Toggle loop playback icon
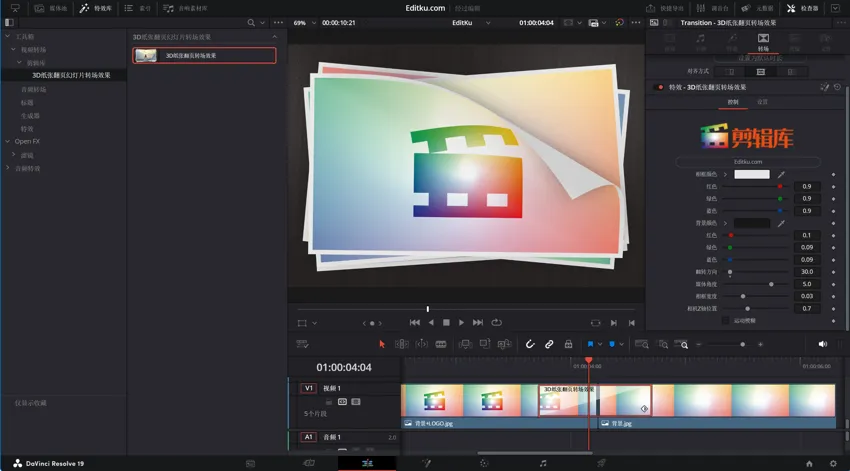 click(496, 323)
